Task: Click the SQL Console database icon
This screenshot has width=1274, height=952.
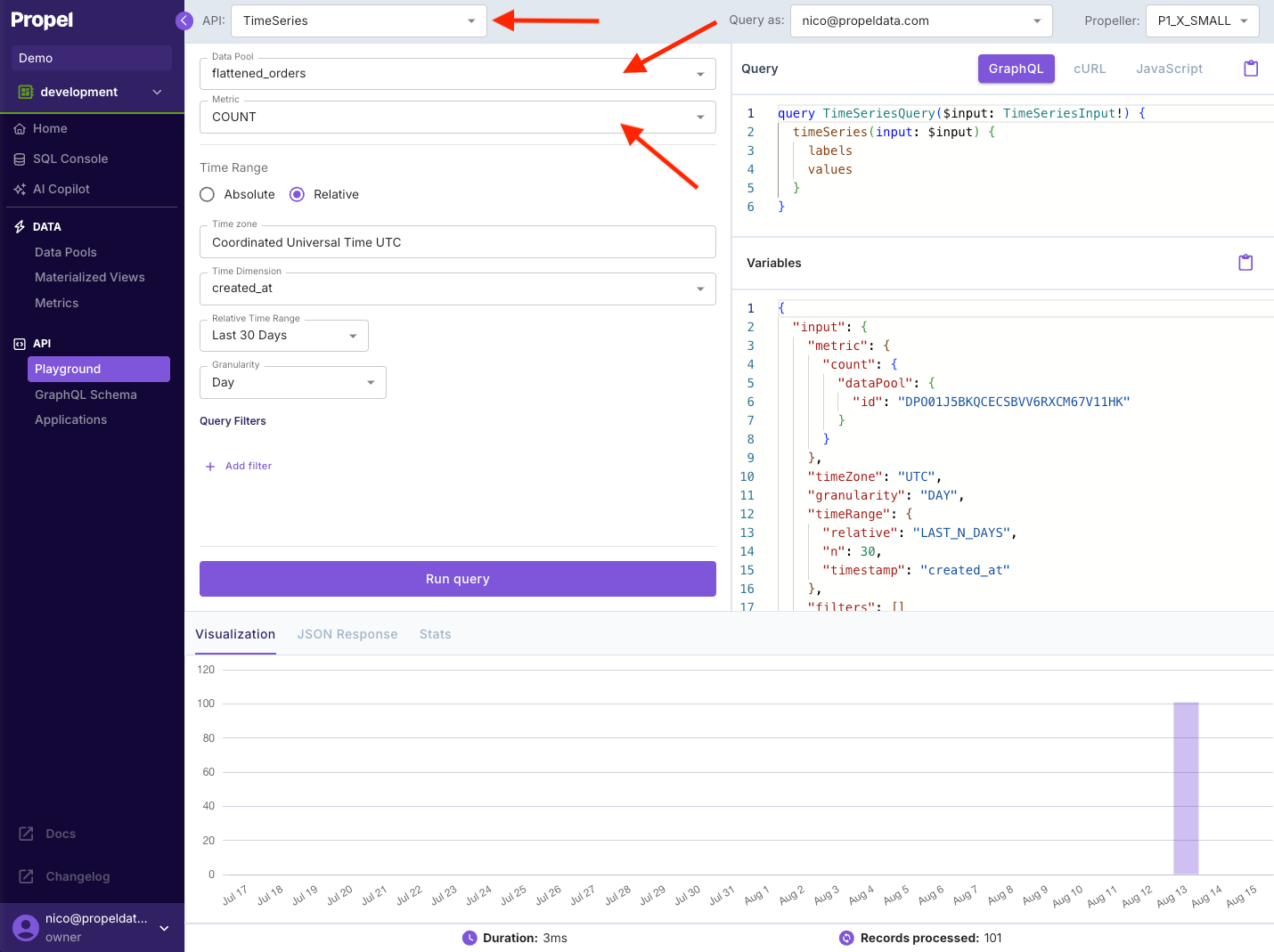Action: coord(20,159)
